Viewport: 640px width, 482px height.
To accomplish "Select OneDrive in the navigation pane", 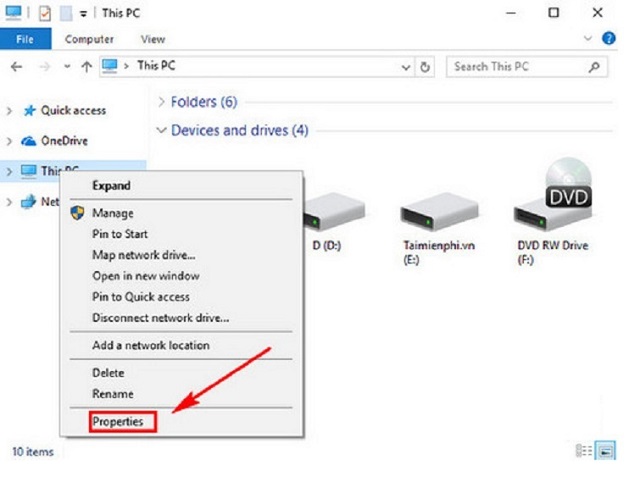I will [64, 141].
